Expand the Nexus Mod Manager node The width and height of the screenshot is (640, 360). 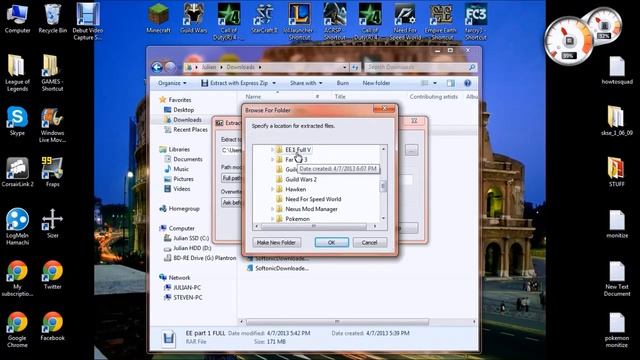click(x=272, y=209)
